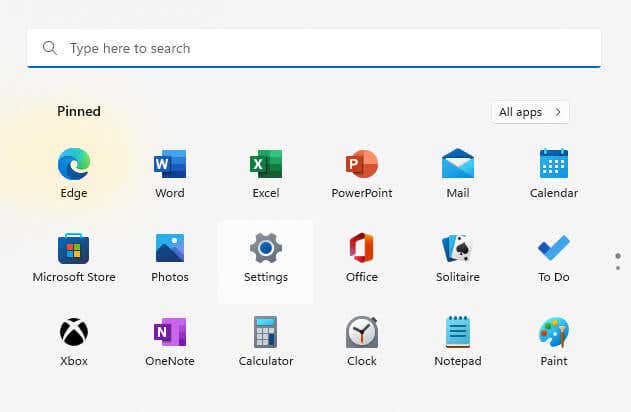
Task: Open OneNote from pinned apps
Action: [x=170, y=342]
